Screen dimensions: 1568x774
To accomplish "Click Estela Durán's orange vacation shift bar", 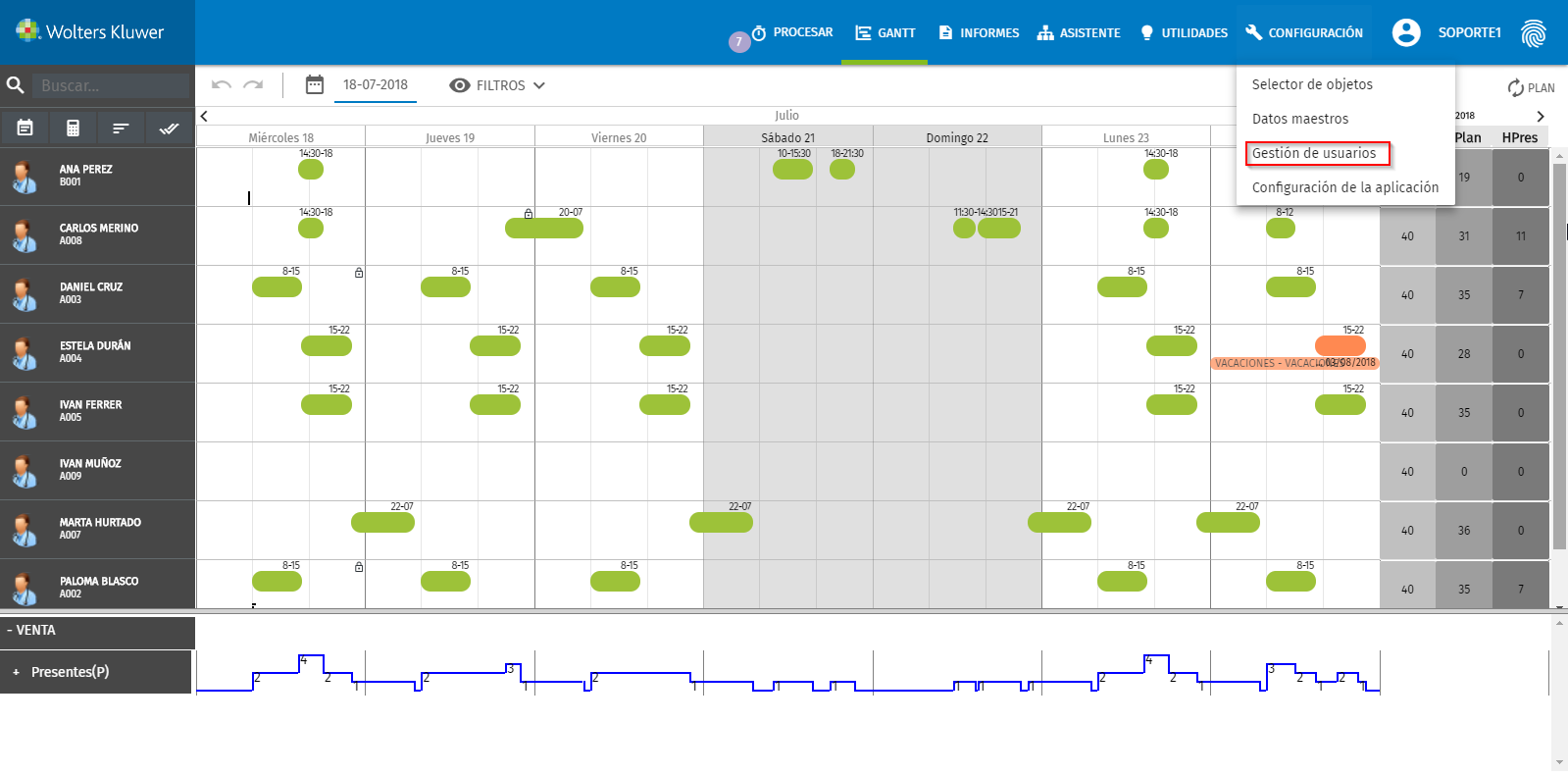I will coord(1340,345).
